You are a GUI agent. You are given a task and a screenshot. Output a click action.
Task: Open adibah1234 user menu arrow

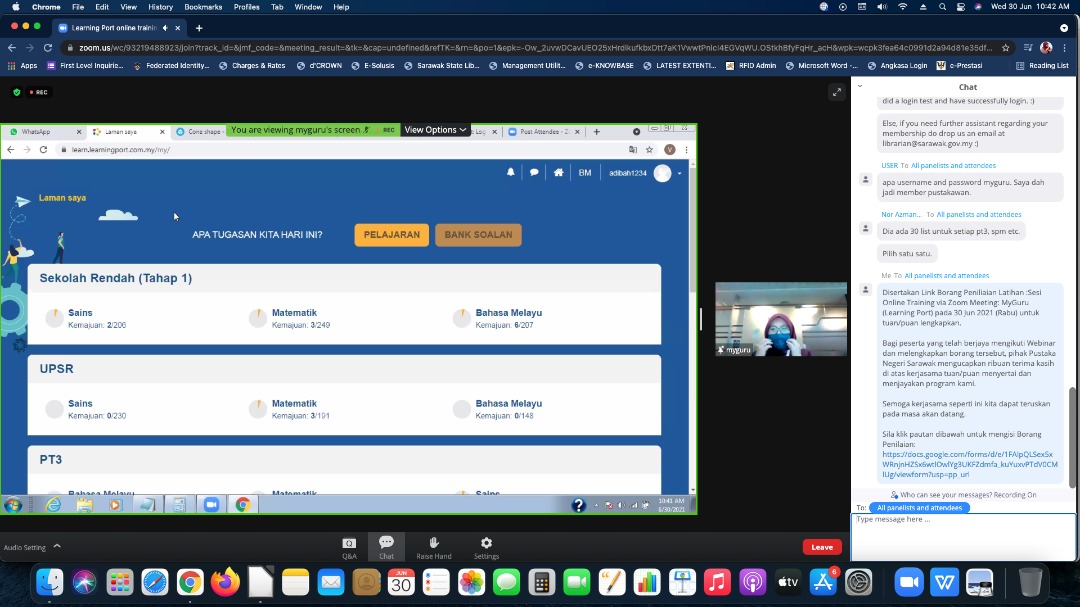point(679,174)
